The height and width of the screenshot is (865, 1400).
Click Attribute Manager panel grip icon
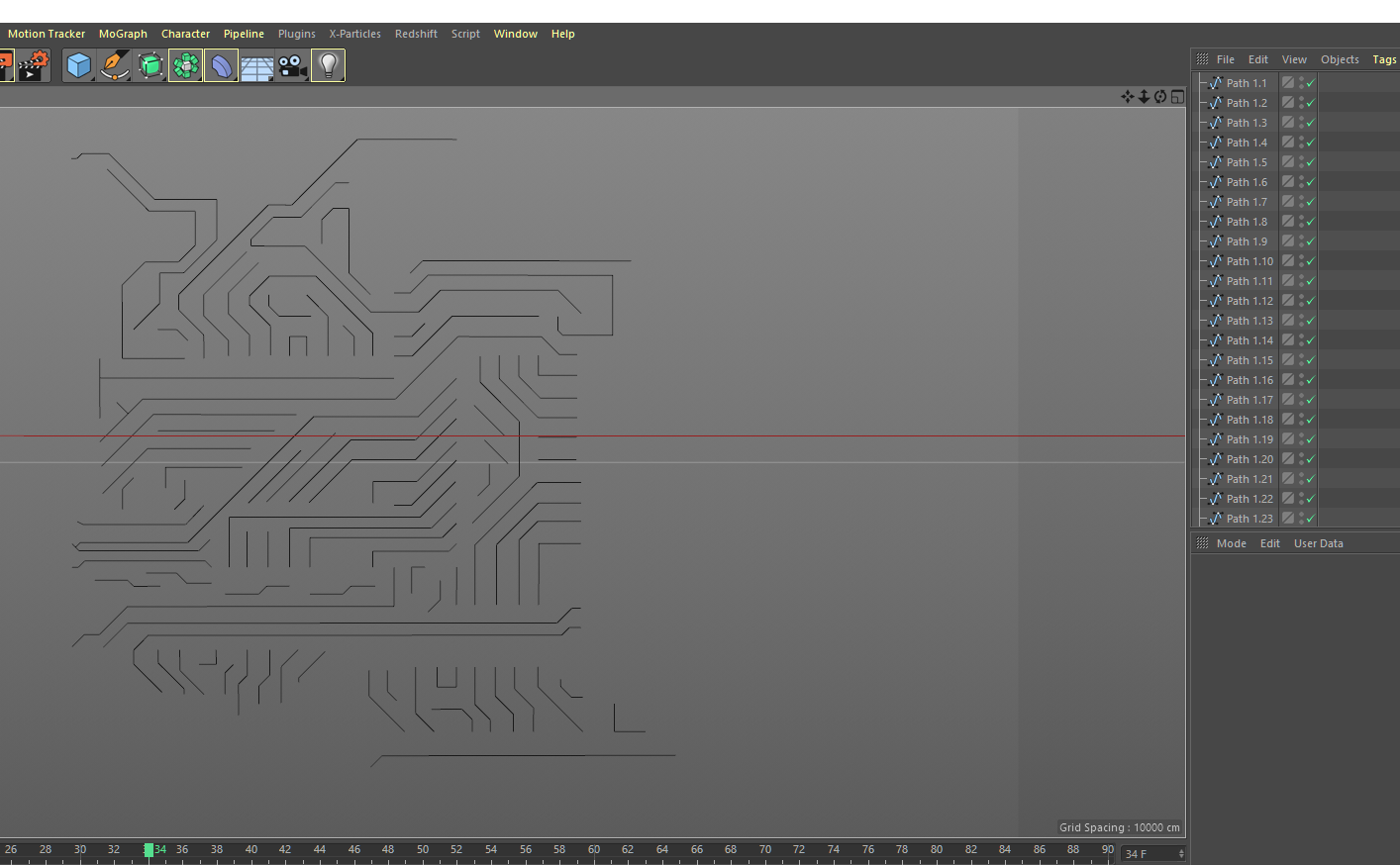pyautogui.click(x=1202, y=543)
